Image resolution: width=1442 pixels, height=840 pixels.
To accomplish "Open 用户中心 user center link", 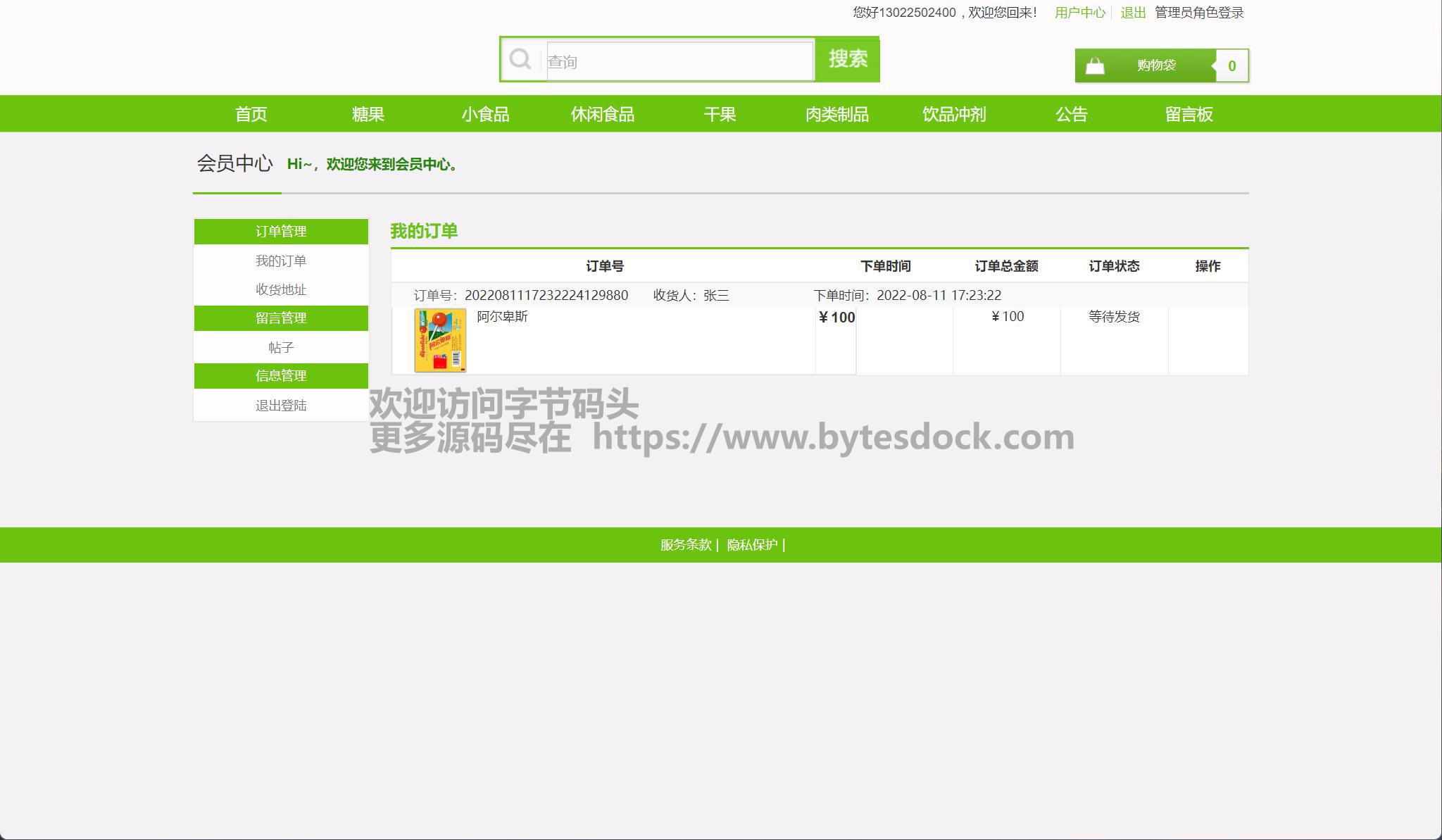I will (x=1079, y=13).
